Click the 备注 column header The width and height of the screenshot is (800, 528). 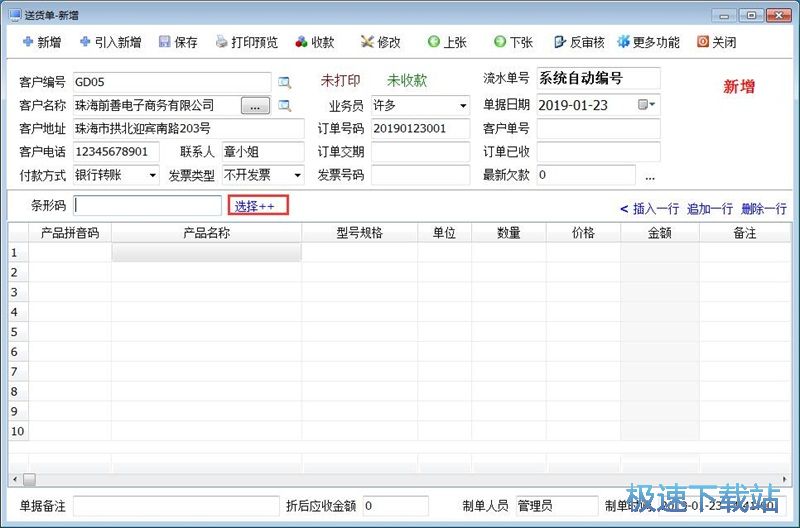pyautogui.click(x=745, y=233)
